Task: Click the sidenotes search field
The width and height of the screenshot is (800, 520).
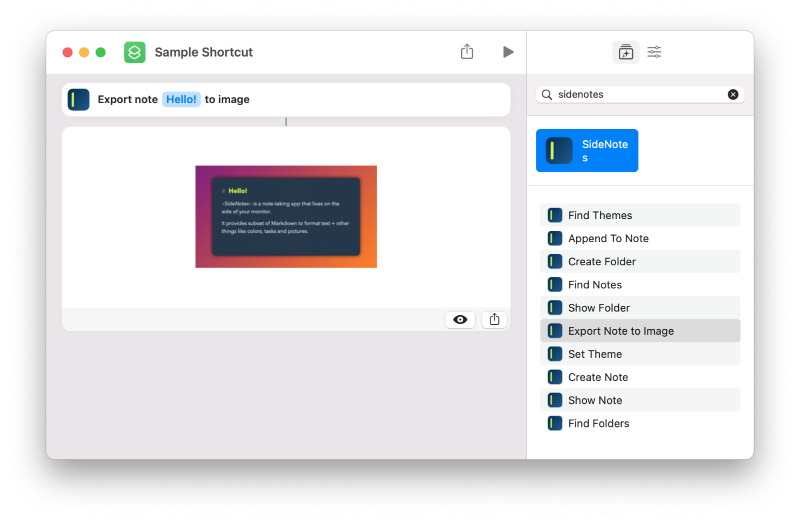Action: coord(640,94)
